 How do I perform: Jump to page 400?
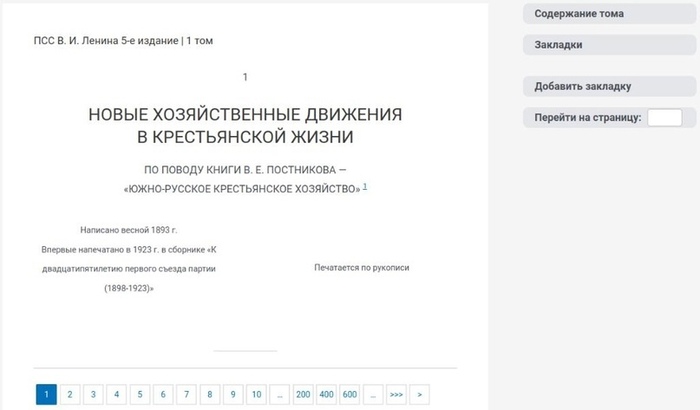tap(326, 394)
